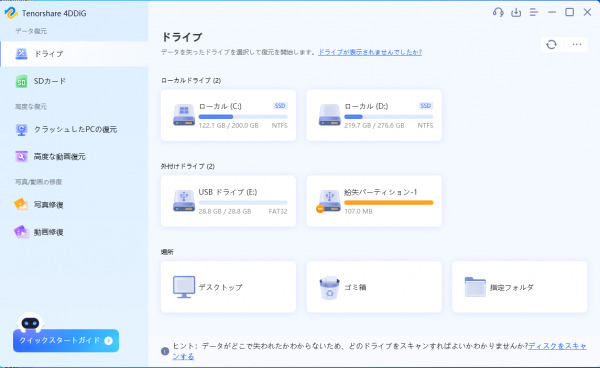Viewport: 600px width, 368px height.
Task: Open the three-dots more options button
Action: (577, 44)
